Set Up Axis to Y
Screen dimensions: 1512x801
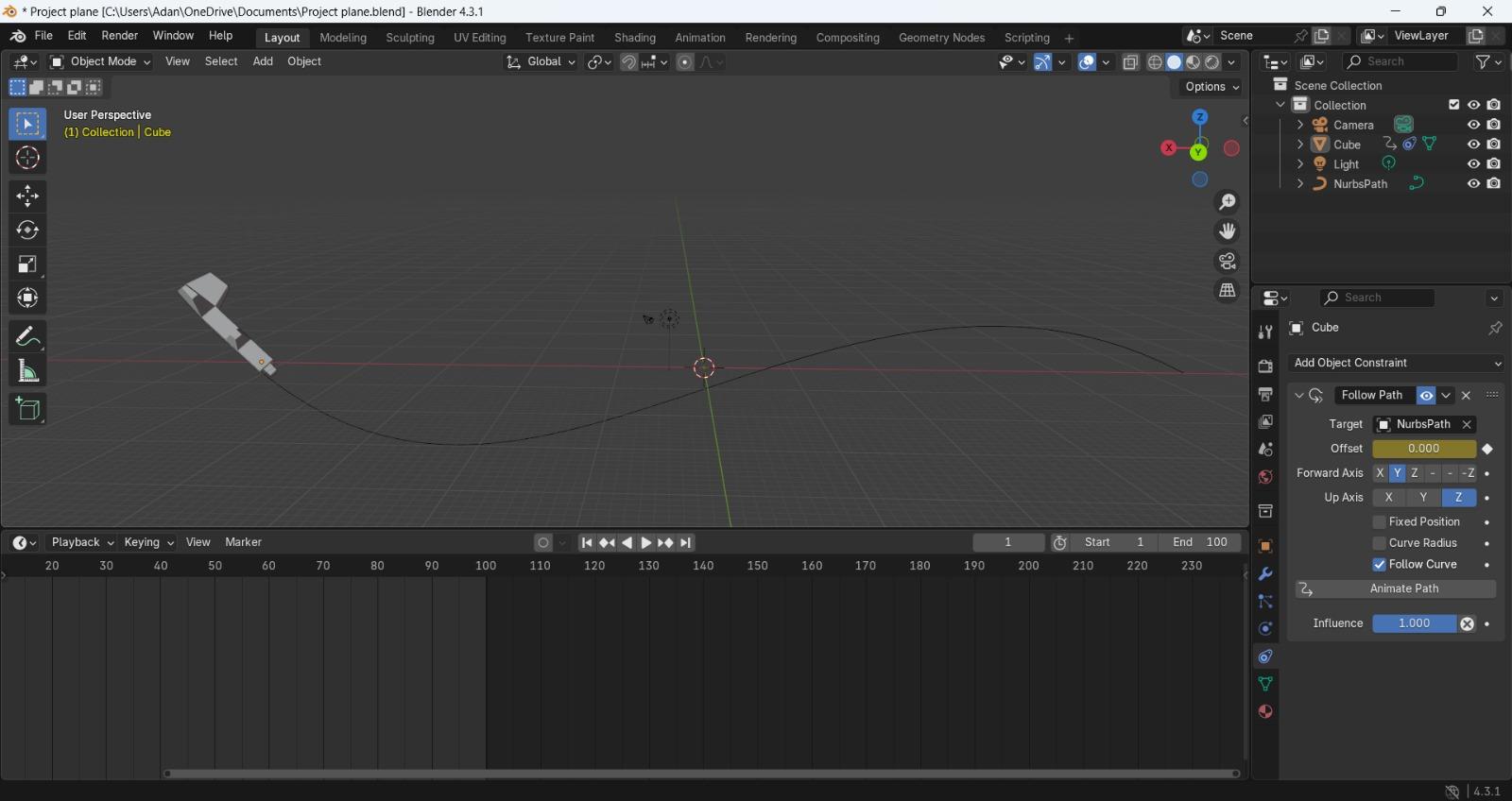click(x=1423, y=498)
